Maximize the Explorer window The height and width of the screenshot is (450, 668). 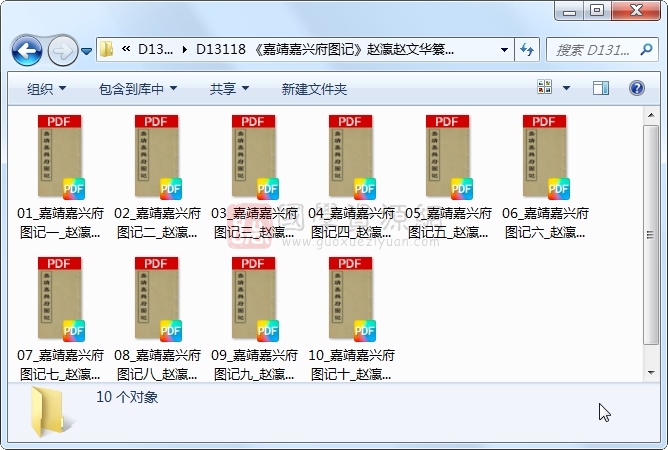tap(597, 11)
